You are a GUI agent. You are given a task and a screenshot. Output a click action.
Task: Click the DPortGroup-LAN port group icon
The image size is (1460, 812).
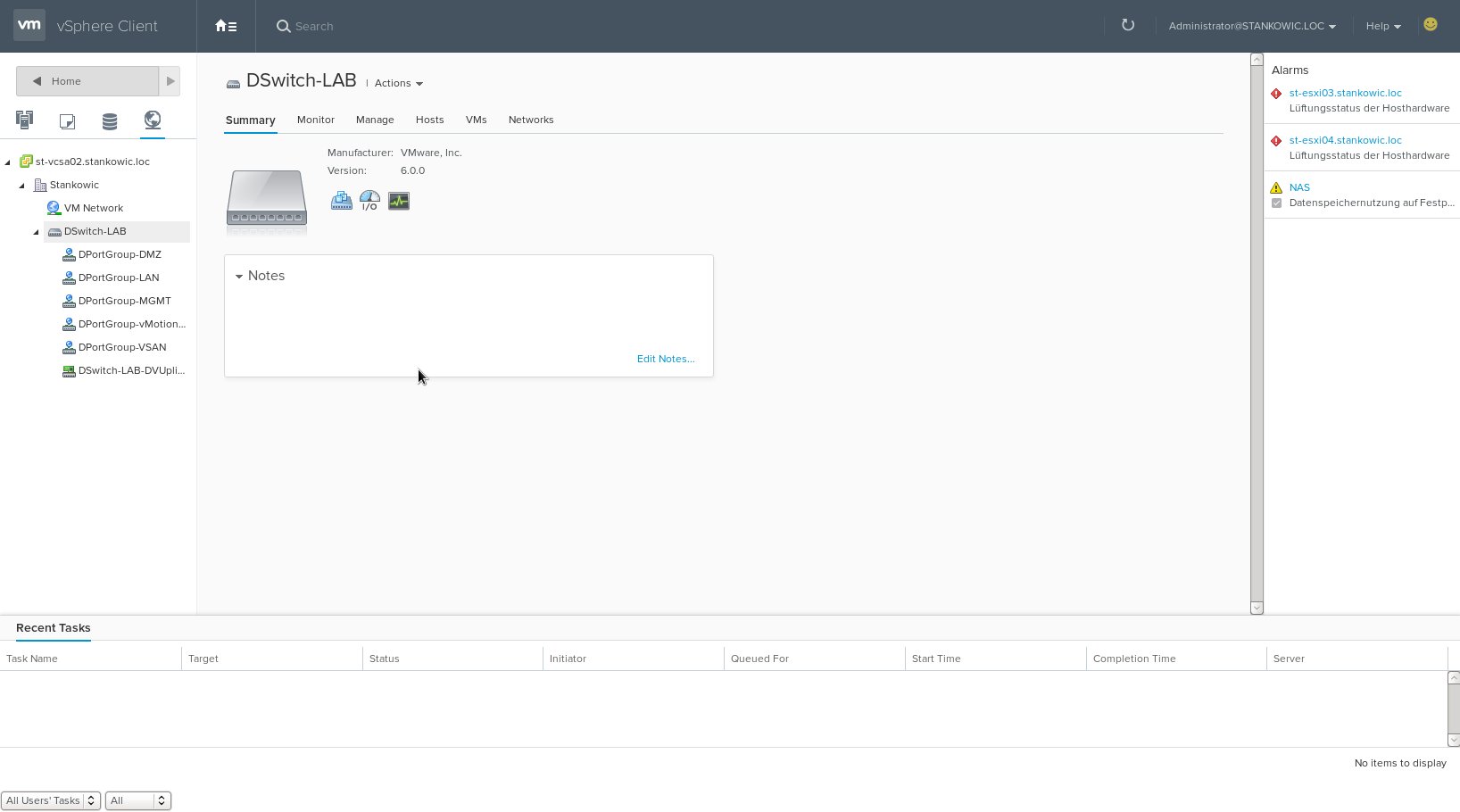tap(69, 278)
